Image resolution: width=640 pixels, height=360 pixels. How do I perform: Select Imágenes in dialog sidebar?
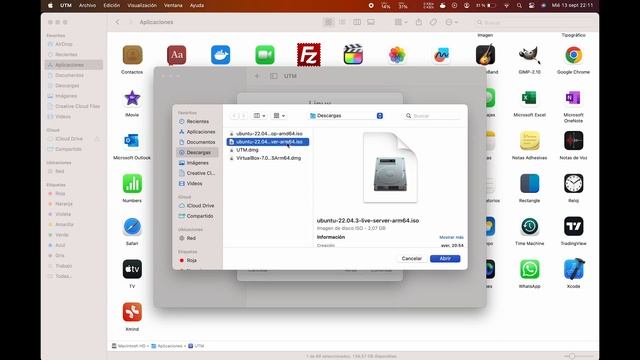pos(197,163)
